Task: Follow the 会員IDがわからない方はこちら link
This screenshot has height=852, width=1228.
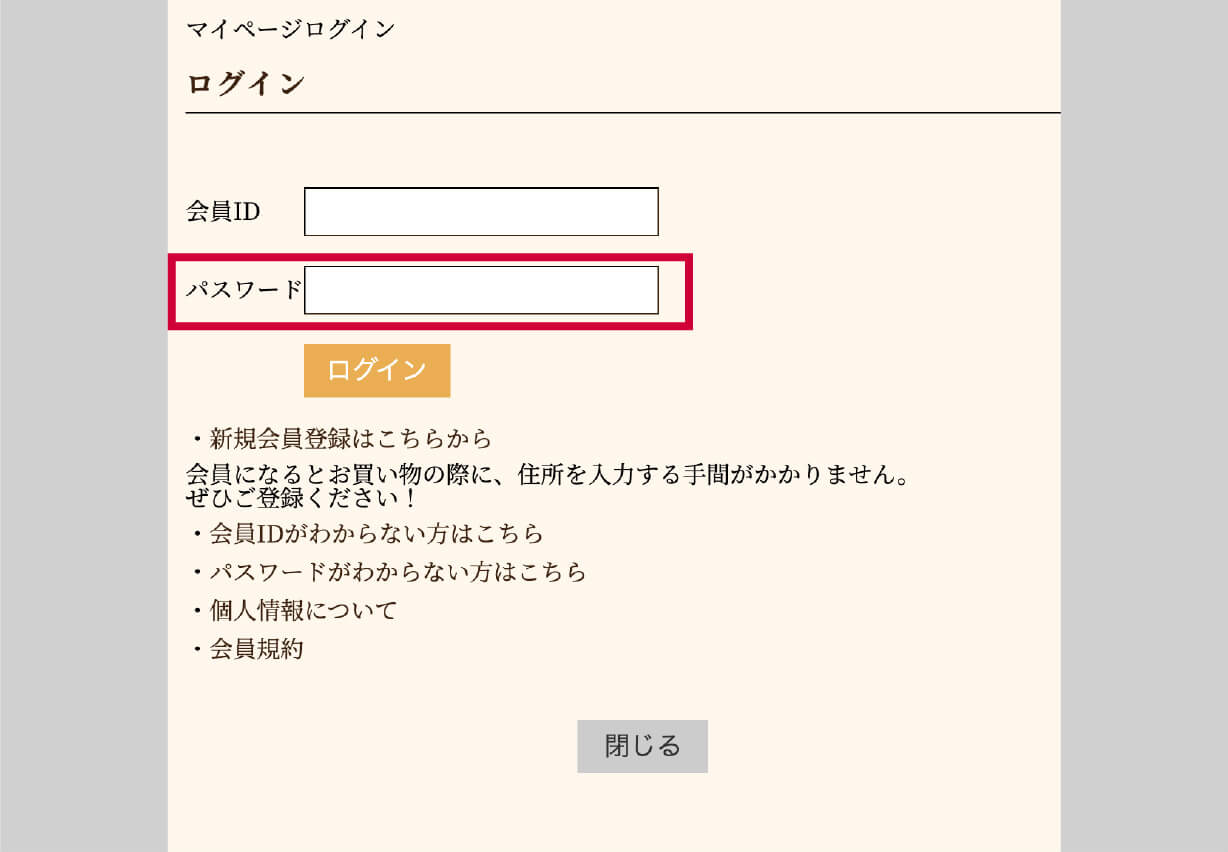Action: (376, 532)
